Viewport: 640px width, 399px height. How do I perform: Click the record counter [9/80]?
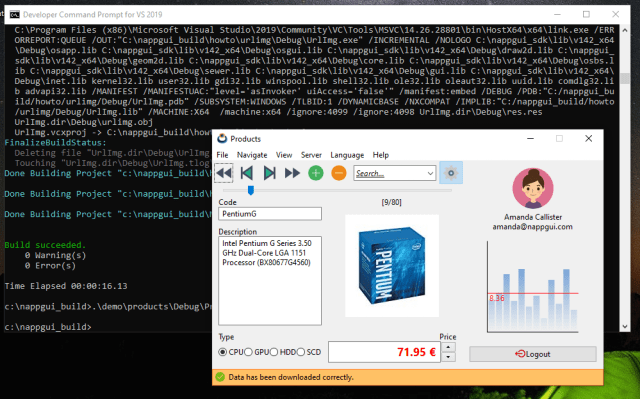pos(391,202)
